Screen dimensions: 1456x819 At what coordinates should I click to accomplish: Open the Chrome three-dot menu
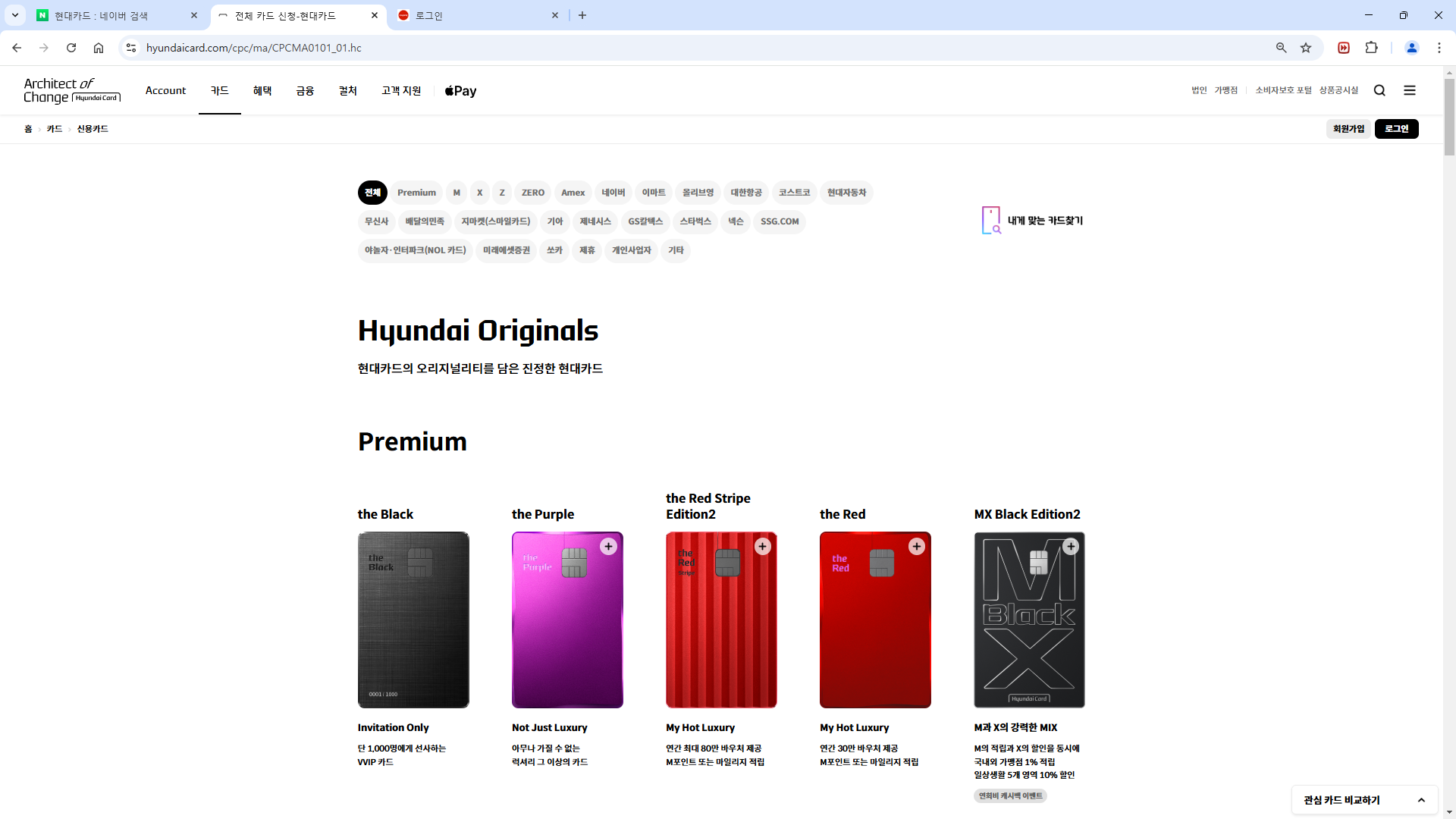pyautogui.click(x=1439, y=48)
